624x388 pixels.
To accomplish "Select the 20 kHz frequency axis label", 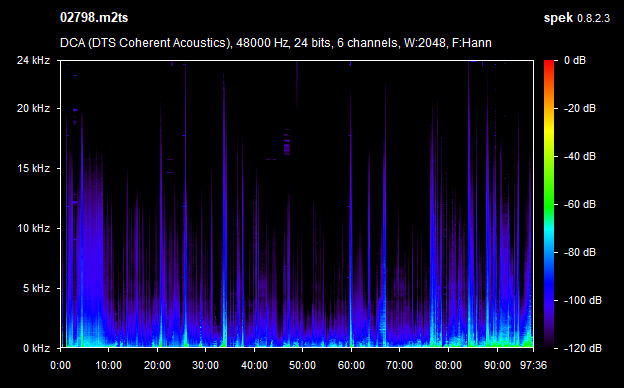I will coord(33,108).
